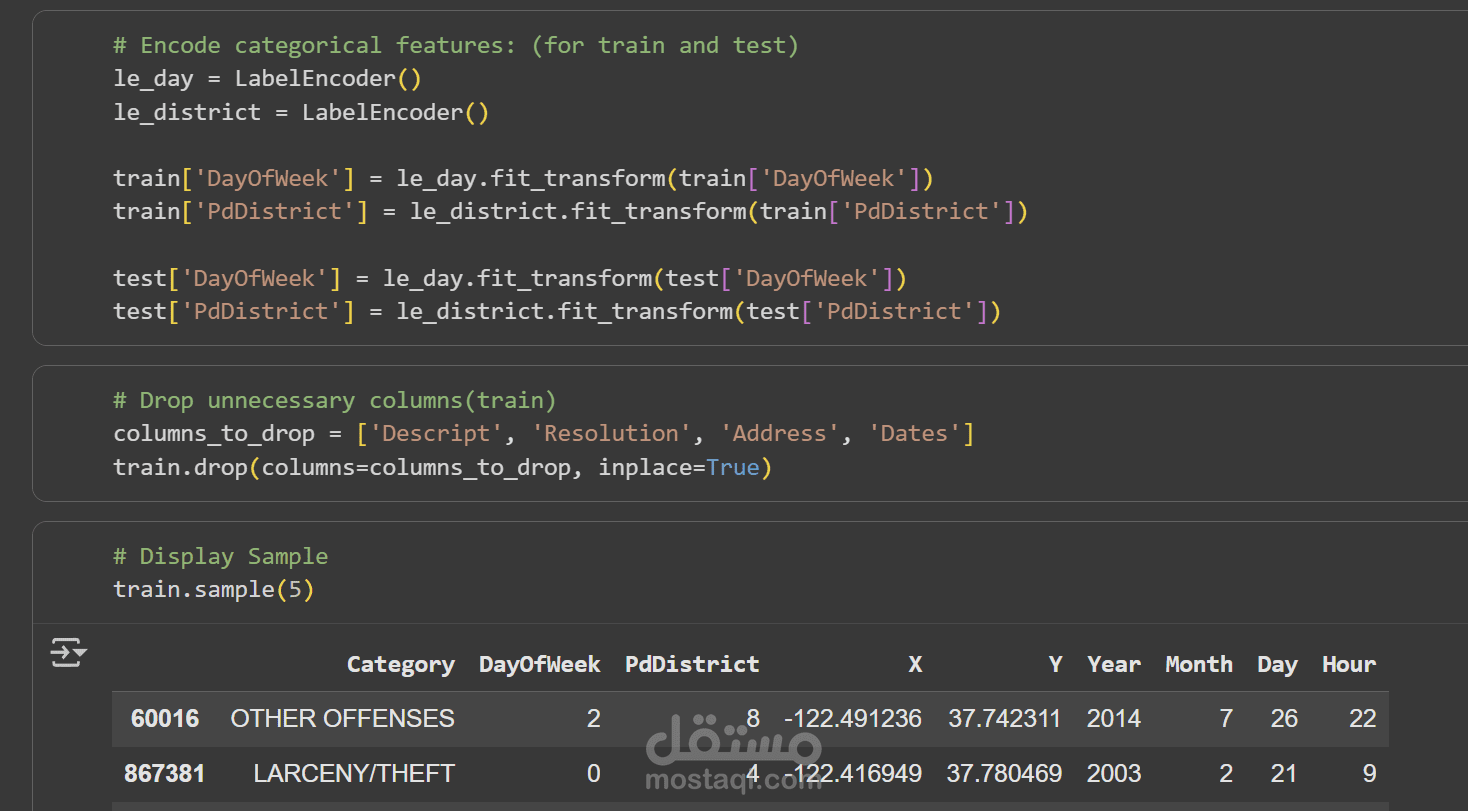The image size is (1468, 811).
Task: Click the Day column header
Action: 1277,665
